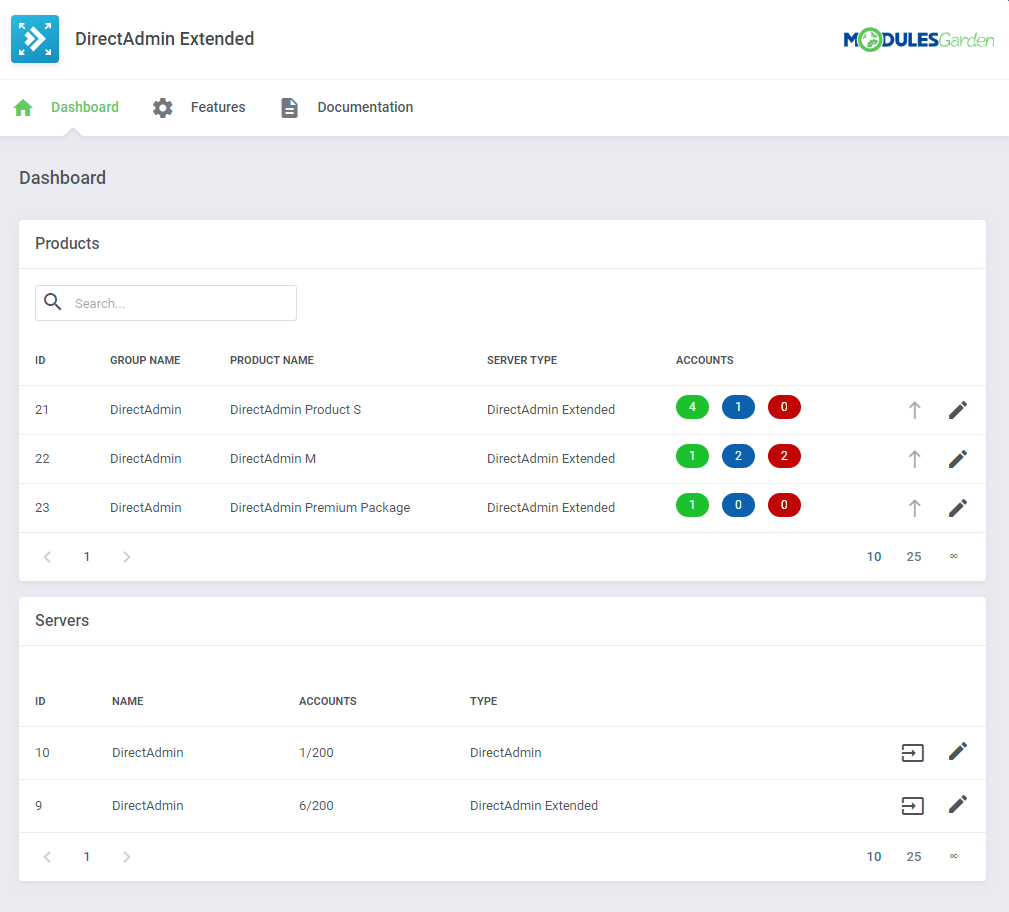
Task: Open the ModulesGarden logo link
Action: [x=918, y=40]
